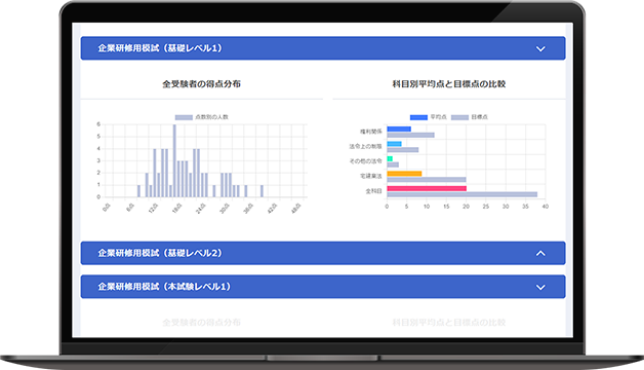Click the grey 宅建業法 target bar
Viewport: 644px width, 370px height.
click(426, 179)
